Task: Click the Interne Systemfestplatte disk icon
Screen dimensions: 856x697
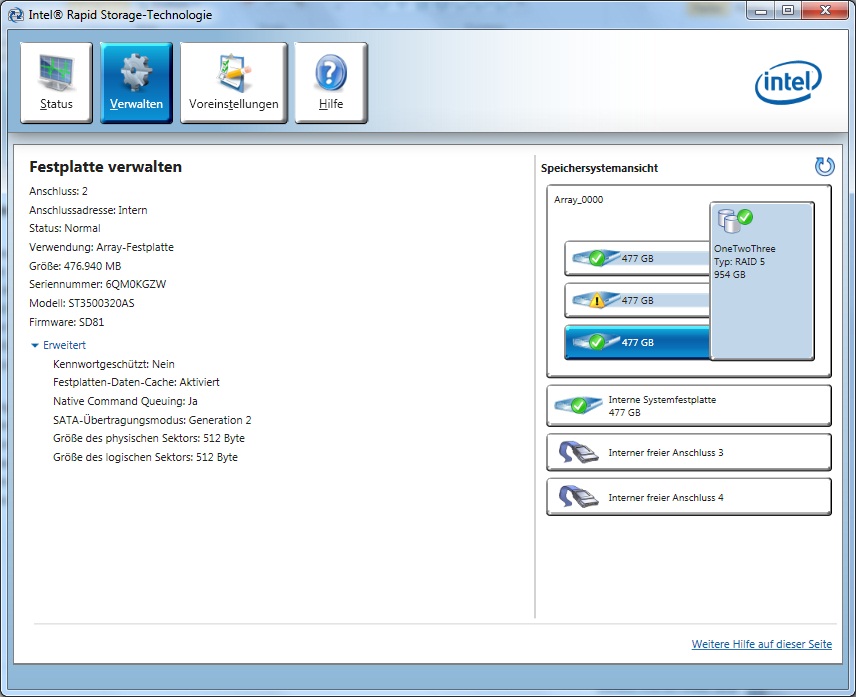Action: [577, 406]
